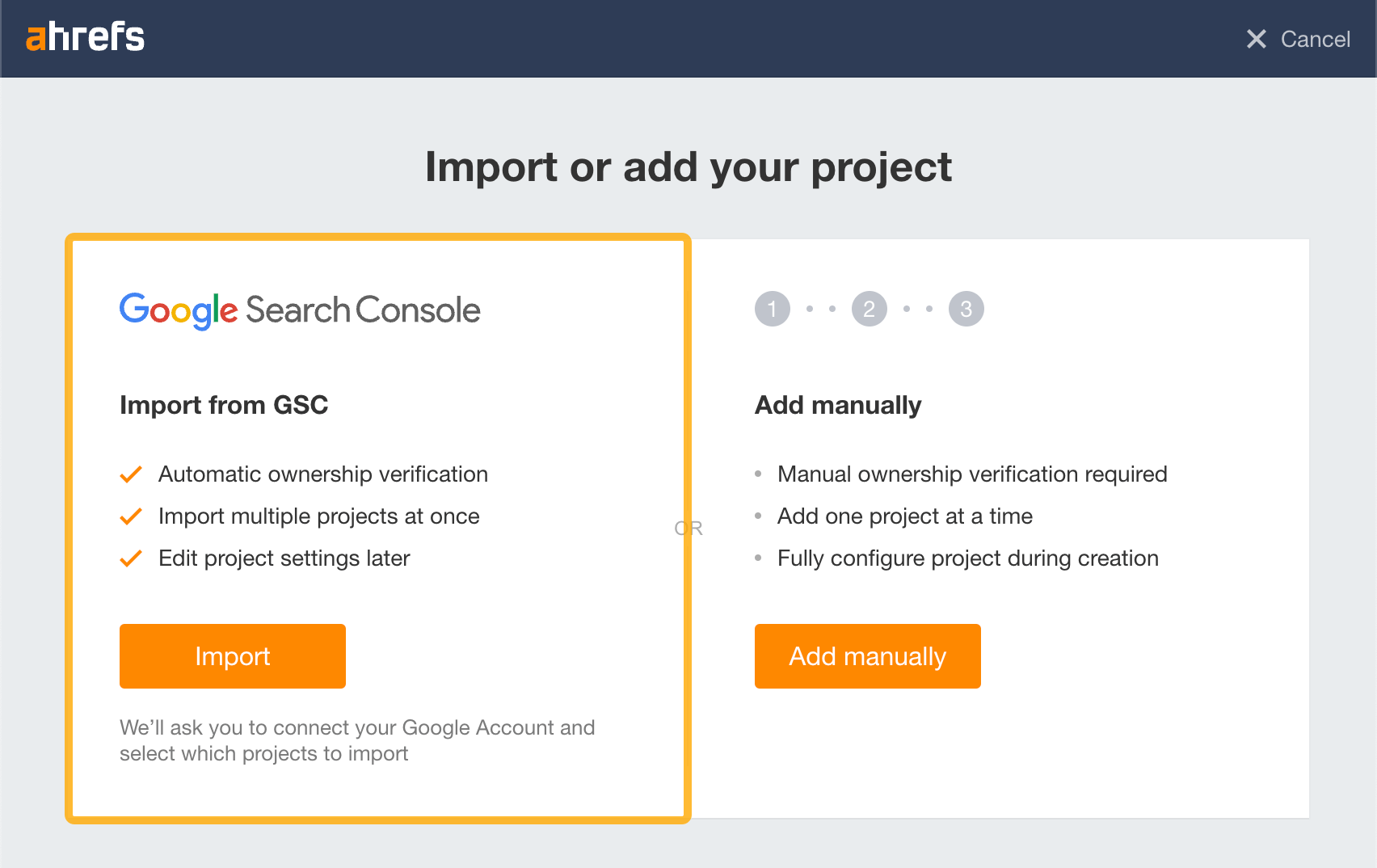Toggle the checkmark for Import multiple projects

(130, 516)
